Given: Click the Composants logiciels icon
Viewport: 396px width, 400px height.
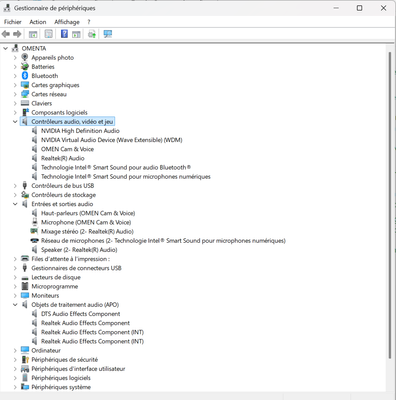Looking at the screenshot, I should (25, 112).
